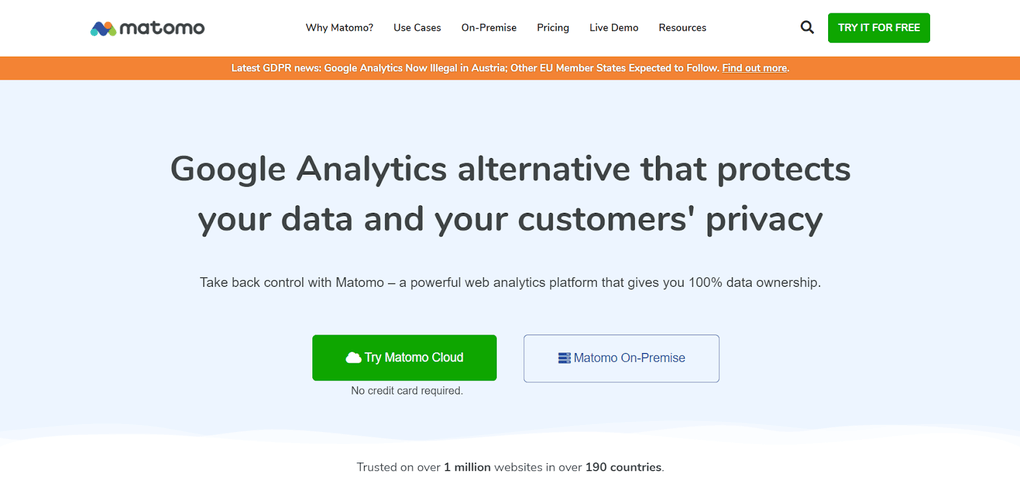Click the No credit card required note
This screenshot has width=1020, height=483.
pos(406,391)
